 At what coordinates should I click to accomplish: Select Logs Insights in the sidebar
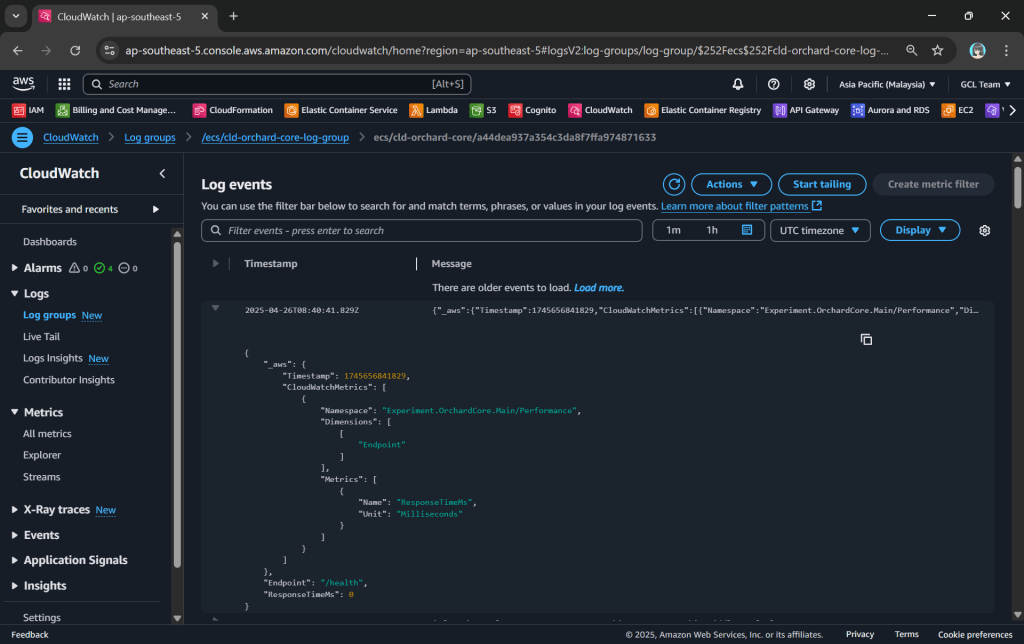[54, 358]
